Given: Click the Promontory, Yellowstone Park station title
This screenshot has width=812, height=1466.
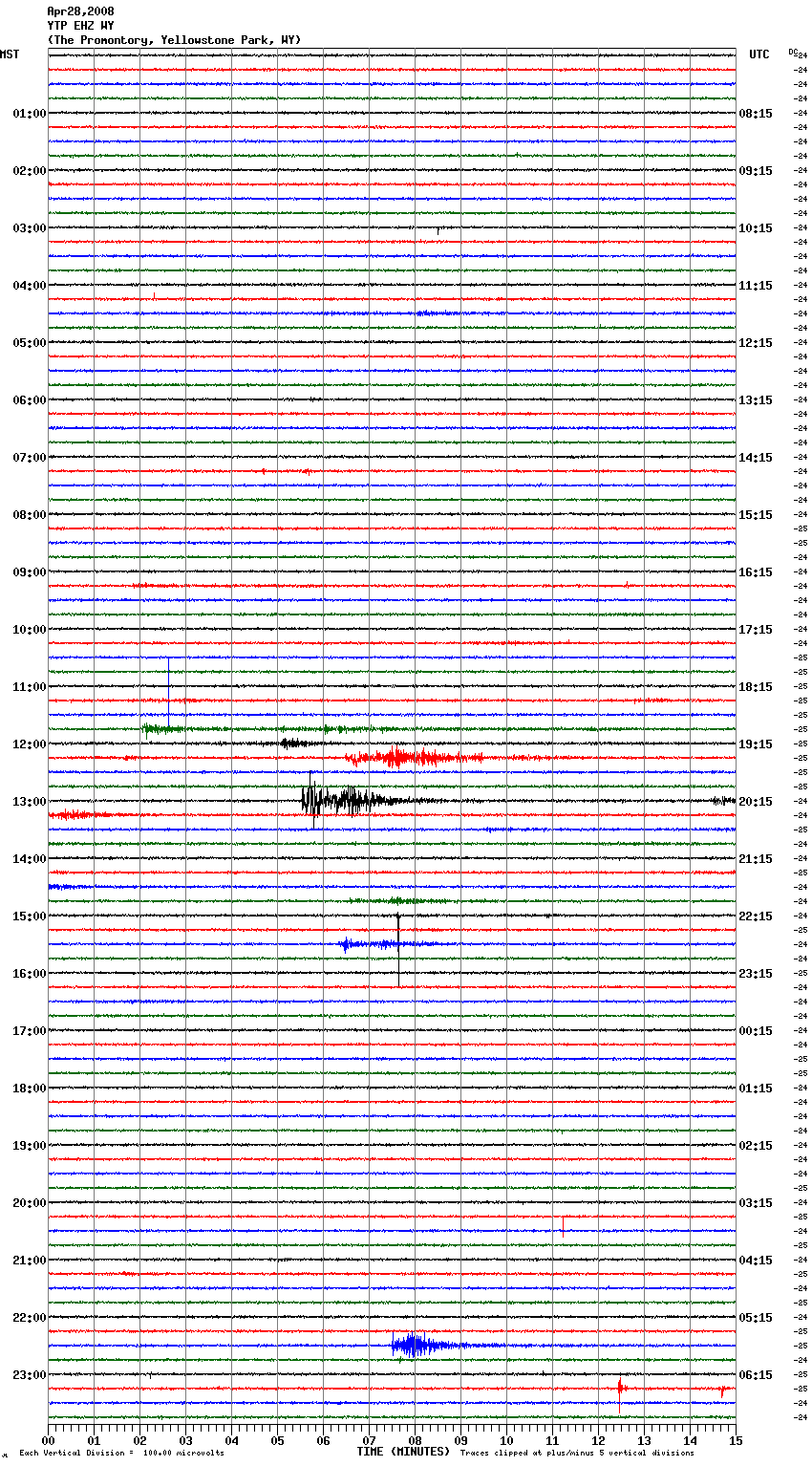Looking at the screenshot, I should 174,40.
